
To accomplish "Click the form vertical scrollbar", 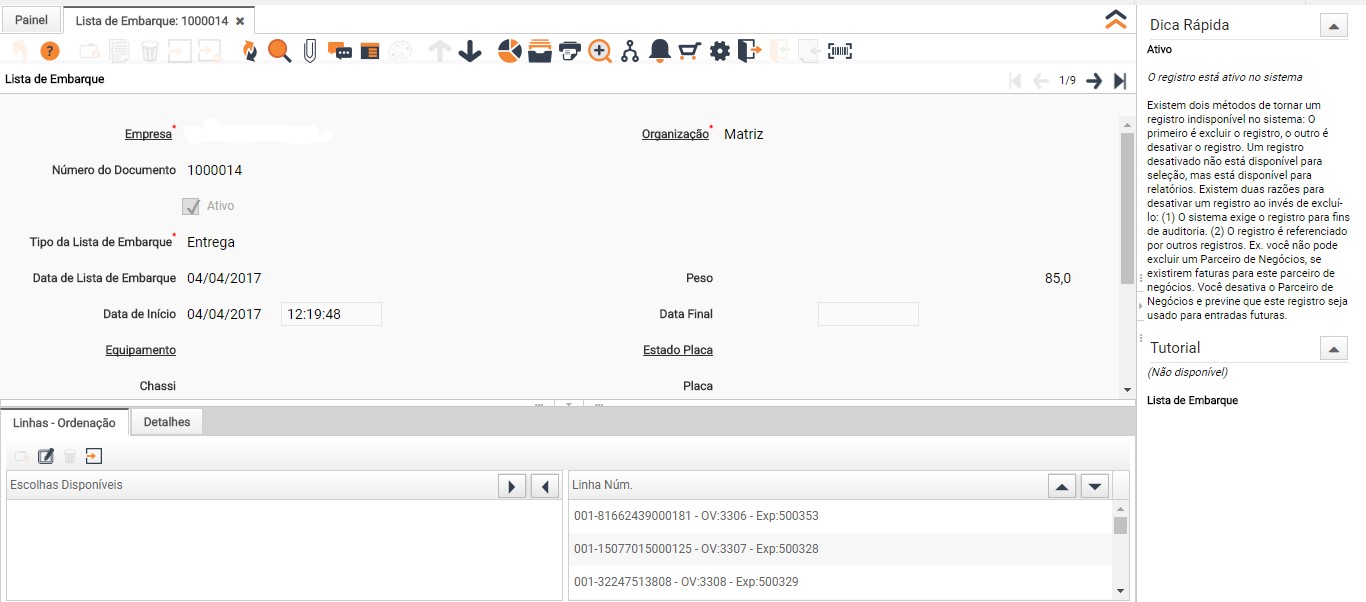I will click(x=1127, y=210).
